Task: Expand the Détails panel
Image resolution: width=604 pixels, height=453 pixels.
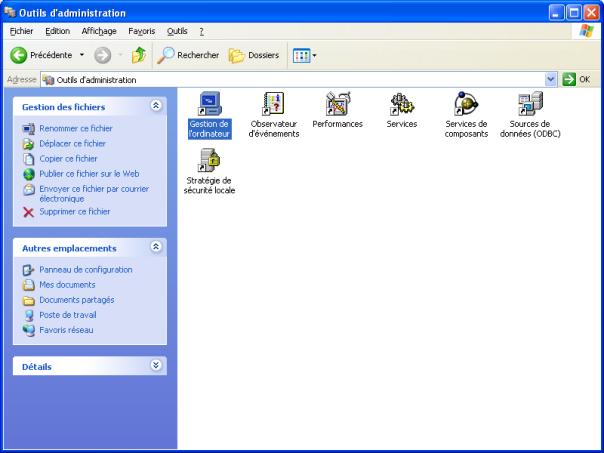Action: click(156, 365)
